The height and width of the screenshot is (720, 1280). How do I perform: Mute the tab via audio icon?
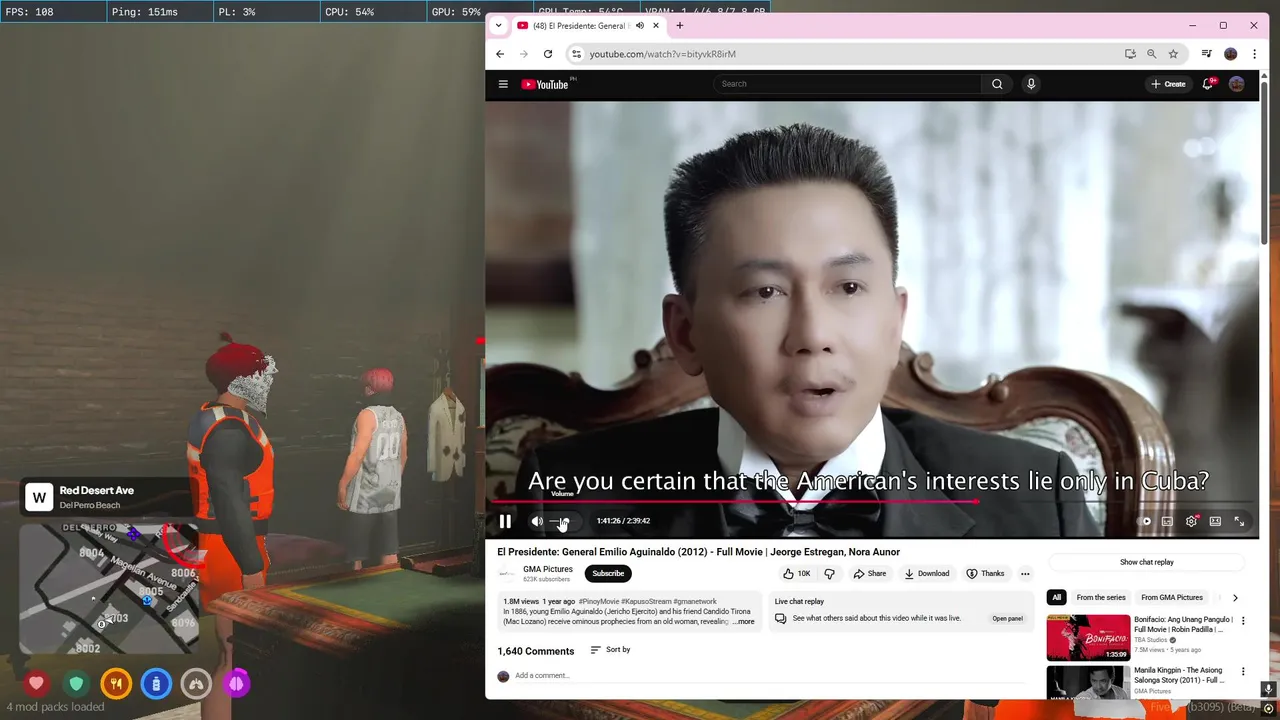pyautogui.click(x=639, y=26)
